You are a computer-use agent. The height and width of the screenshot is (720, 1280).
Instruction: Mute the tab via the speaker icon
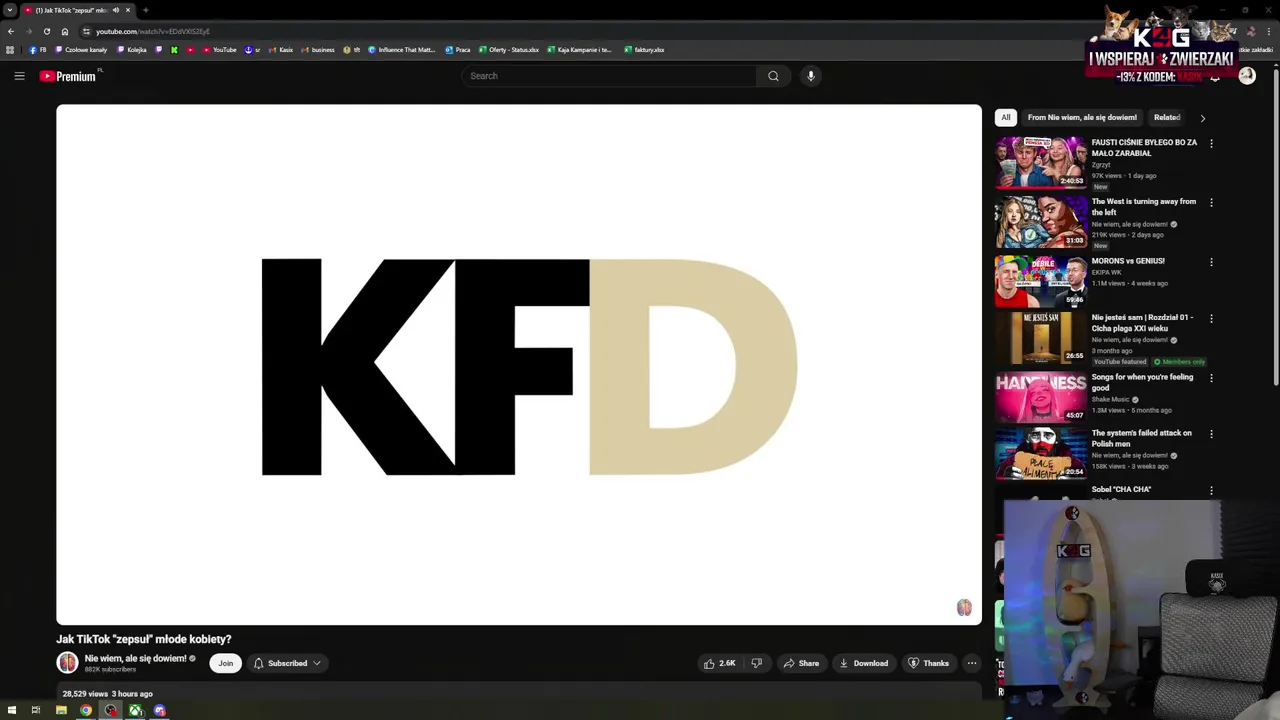click(115, 10)
